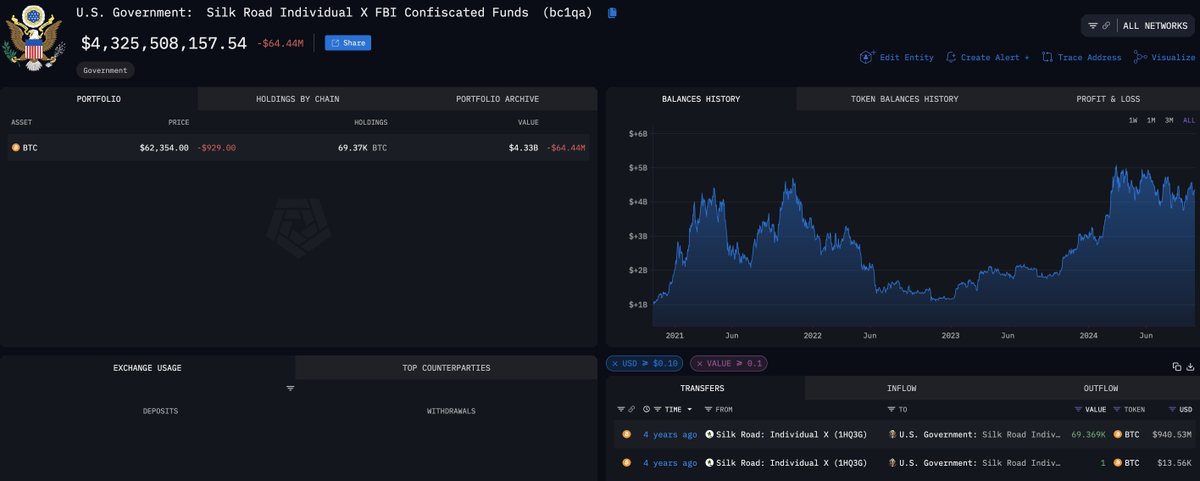Click the 69.37K BTC holdings value
1200x481 pixels.
tap(362, 147)
